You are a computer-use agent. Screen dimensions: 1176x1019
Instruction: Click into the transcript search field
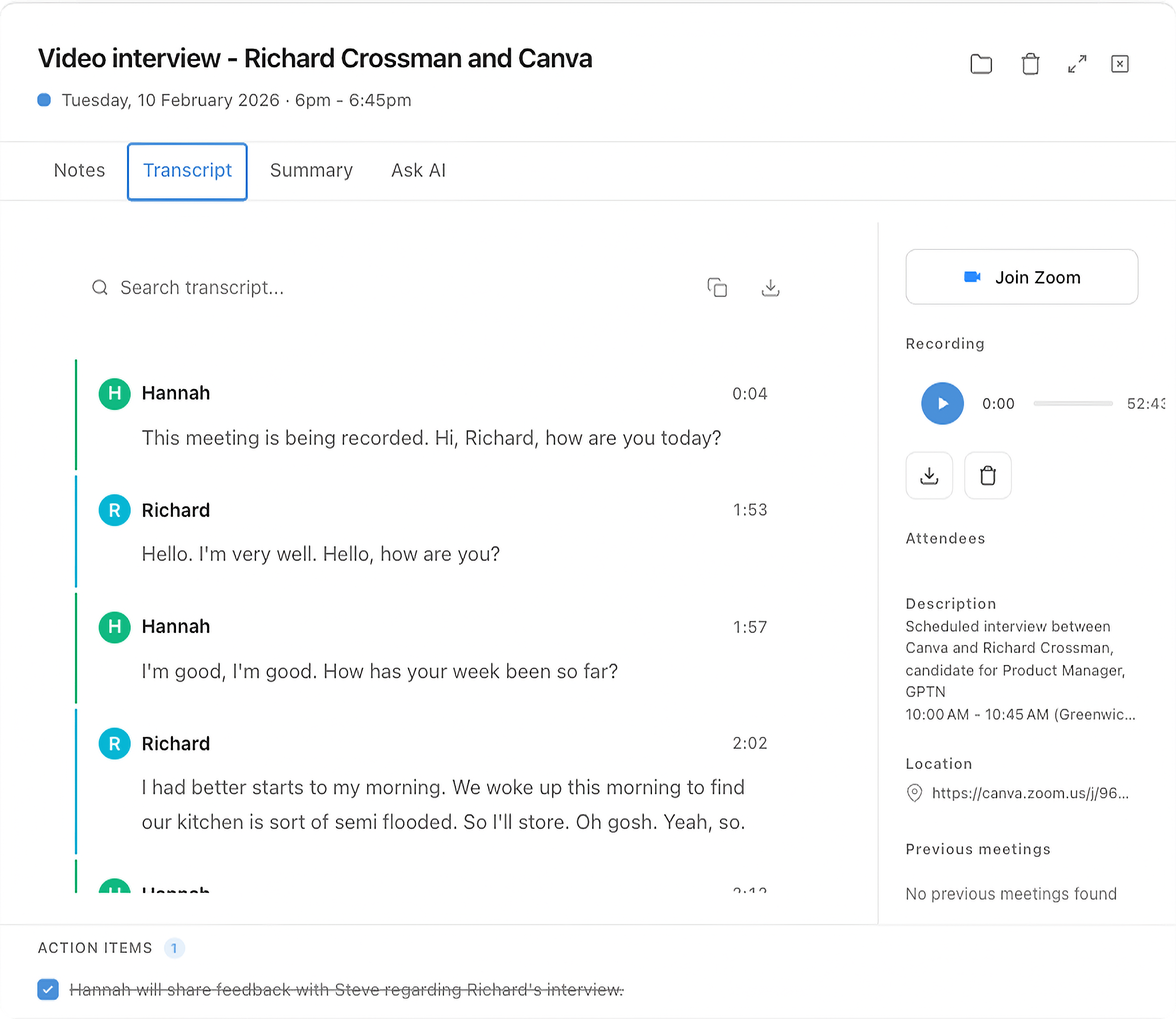tap(228, 288)
